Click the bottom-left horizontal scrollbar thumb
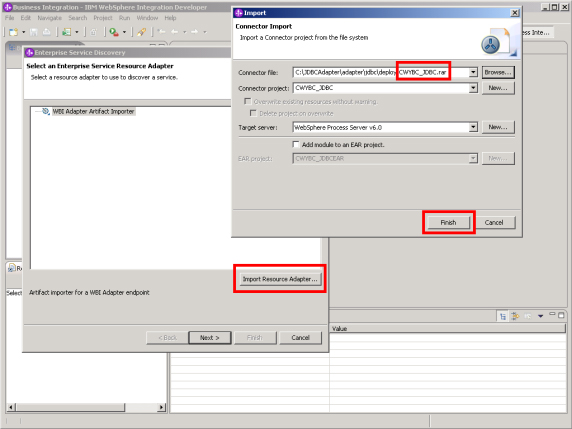The image size is (572, 429). (70, 407)
